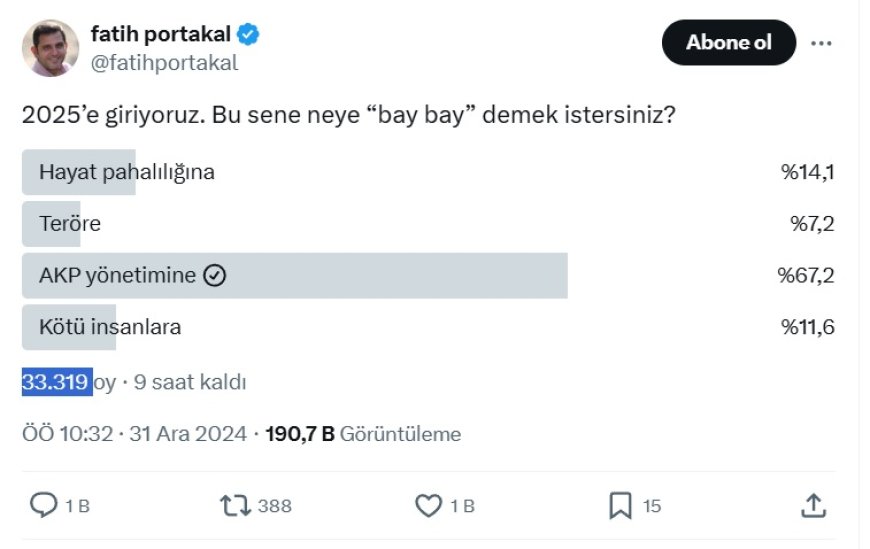Screen dimensions: 870x549
Task: Bookmark this tweet
Action: (620, 506)
